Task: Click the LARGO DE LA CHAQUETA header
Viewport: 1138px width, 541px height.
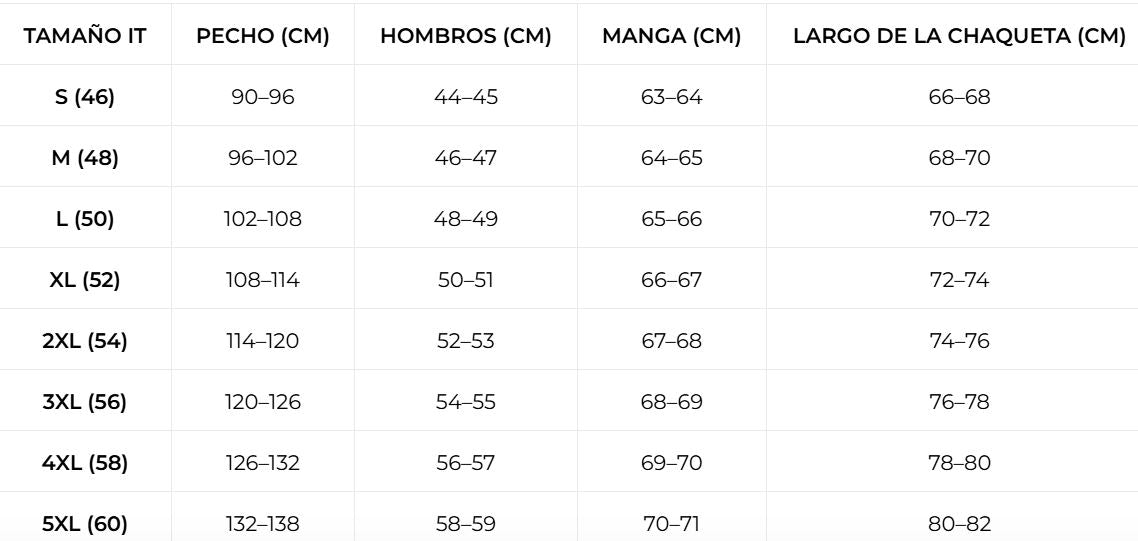Action: (x=959, y=36)
